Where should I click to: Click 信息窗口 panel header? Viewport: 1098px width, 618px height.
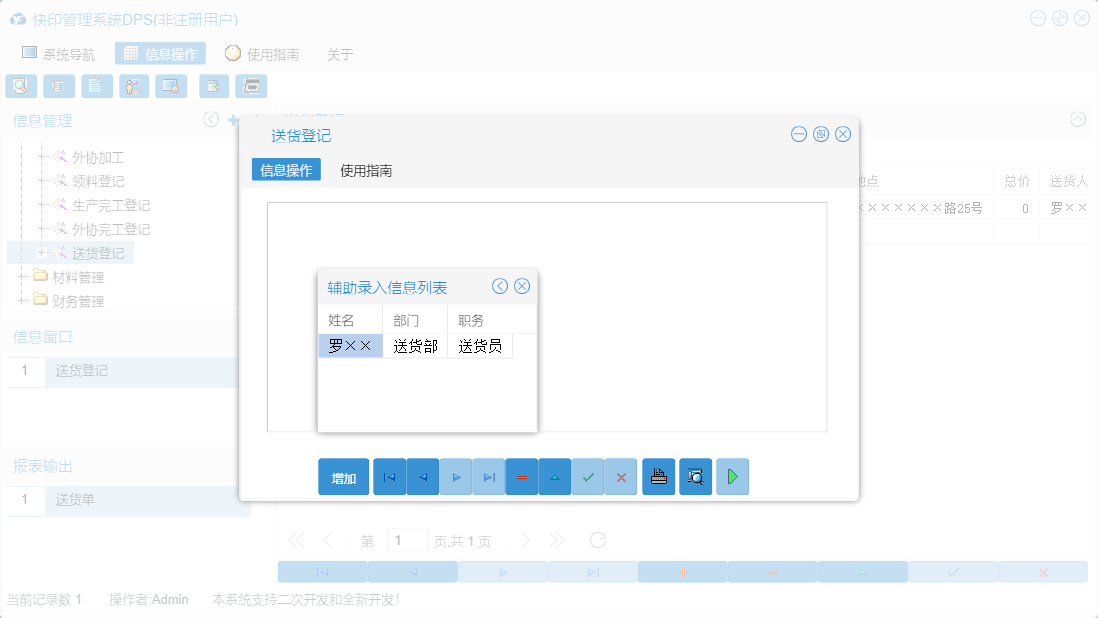[43, 337]
